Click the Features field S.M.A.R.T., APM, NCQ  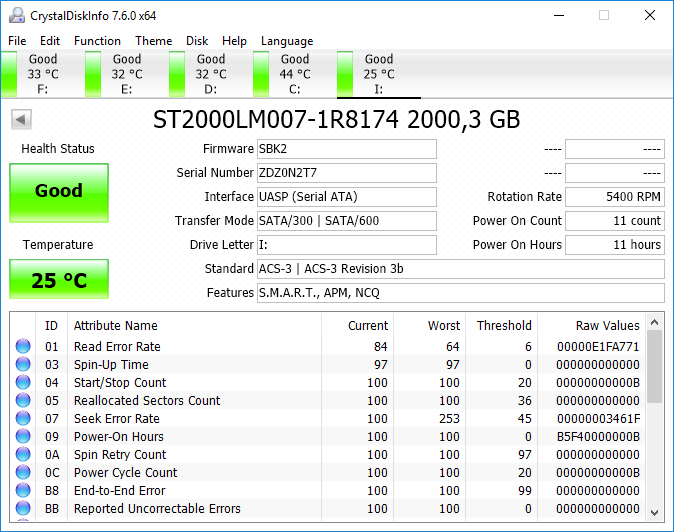(461, 293)
